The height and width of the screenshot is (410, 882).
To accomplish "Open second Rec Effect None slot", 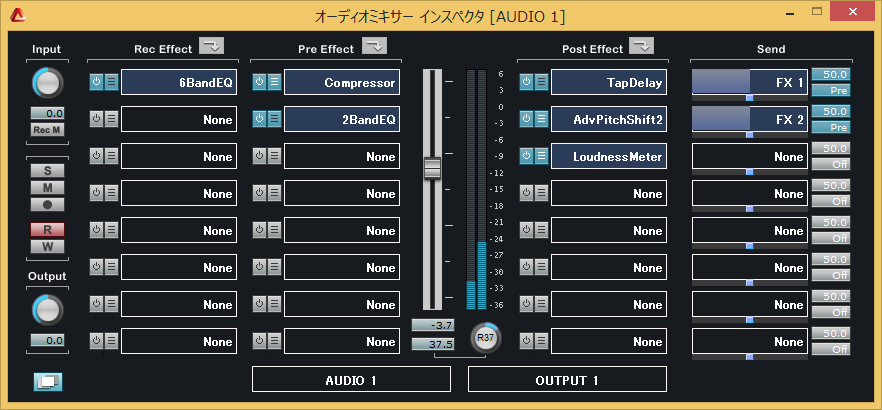I will point(179,119).
